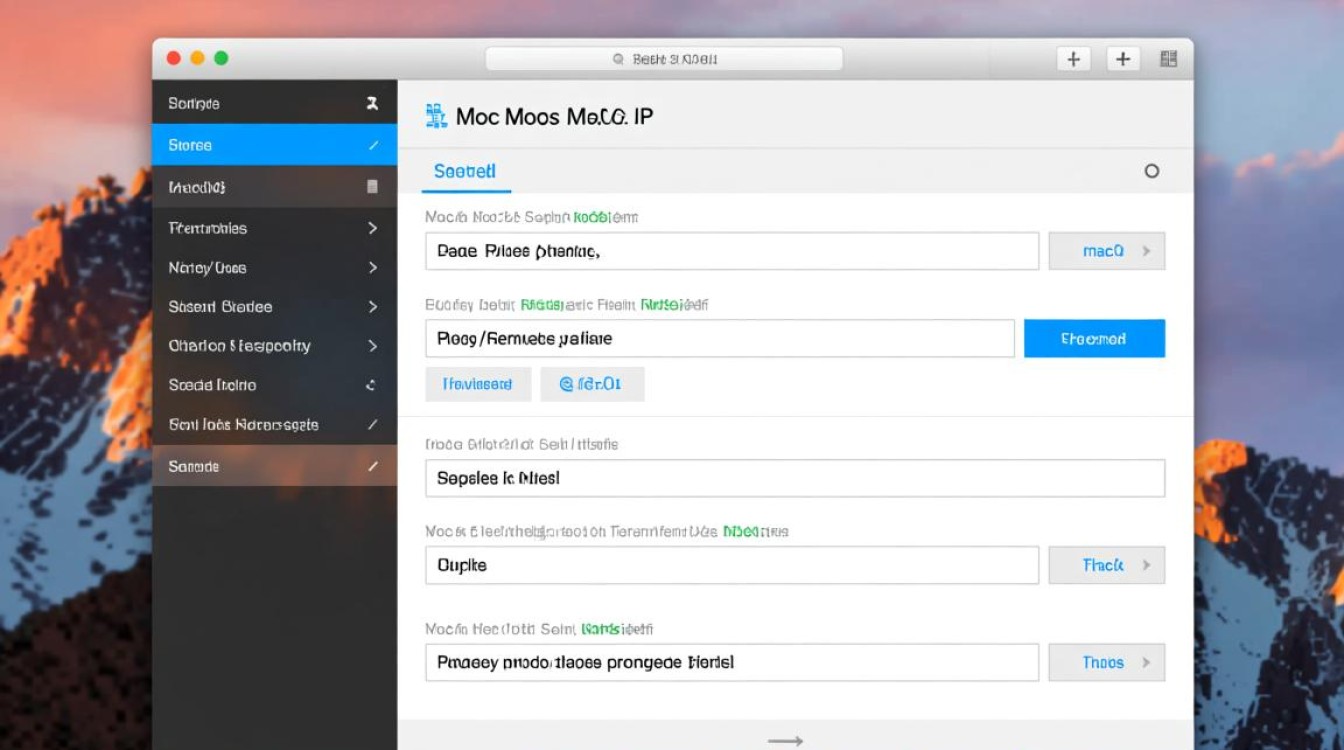This screenshot has height=750, width=1344.
Task: Open the Fhack dropdown button
Action: (x=1106, y=565)
